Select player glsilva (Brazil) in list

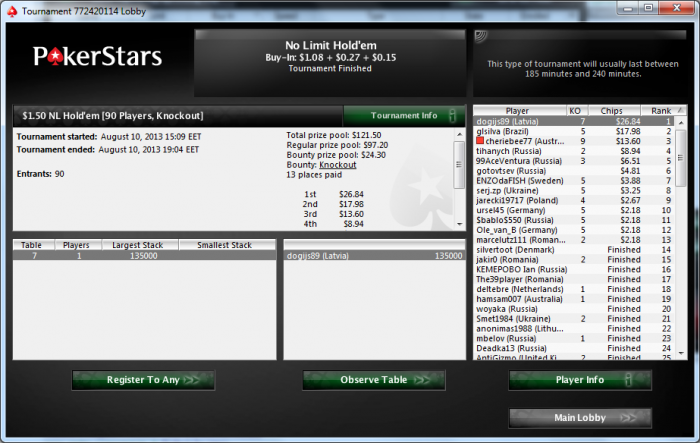pyautogui.click(x=574, y=131)
